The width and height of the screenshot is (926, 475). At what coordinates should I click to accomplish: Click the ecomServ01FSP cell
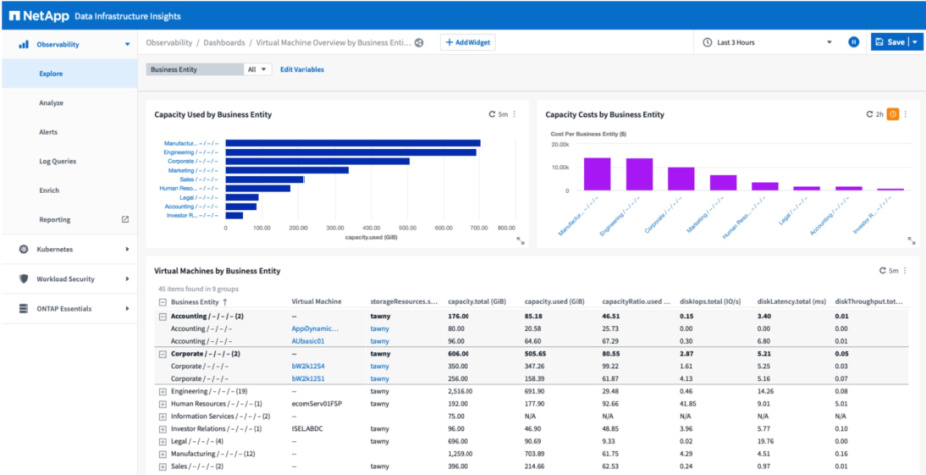[318, 404]
